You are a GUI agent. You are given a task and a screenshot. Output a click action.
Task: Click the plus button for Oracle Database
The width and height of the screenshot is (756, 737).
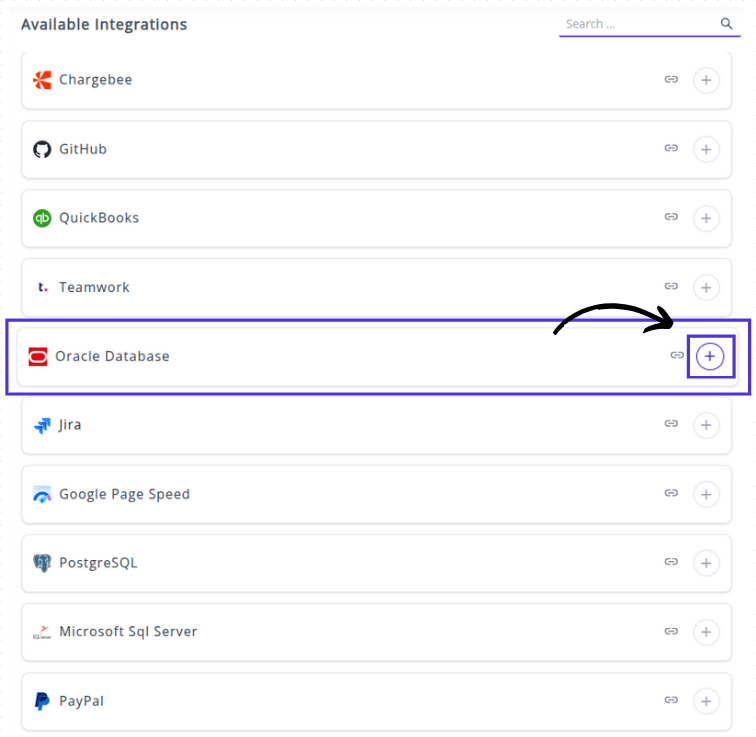710,357
